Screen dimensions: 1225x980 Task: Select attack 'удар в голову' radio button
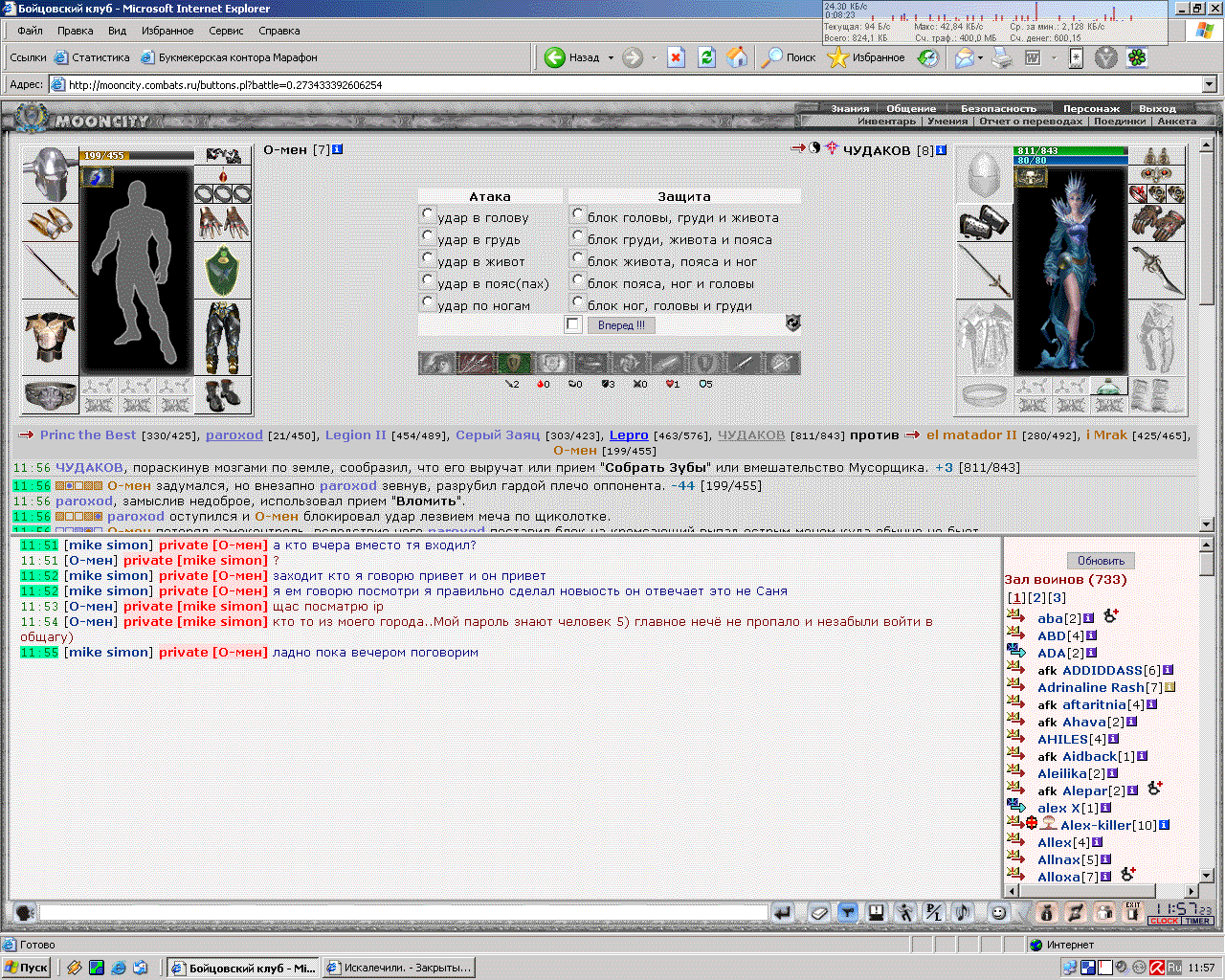coord(428,214)
